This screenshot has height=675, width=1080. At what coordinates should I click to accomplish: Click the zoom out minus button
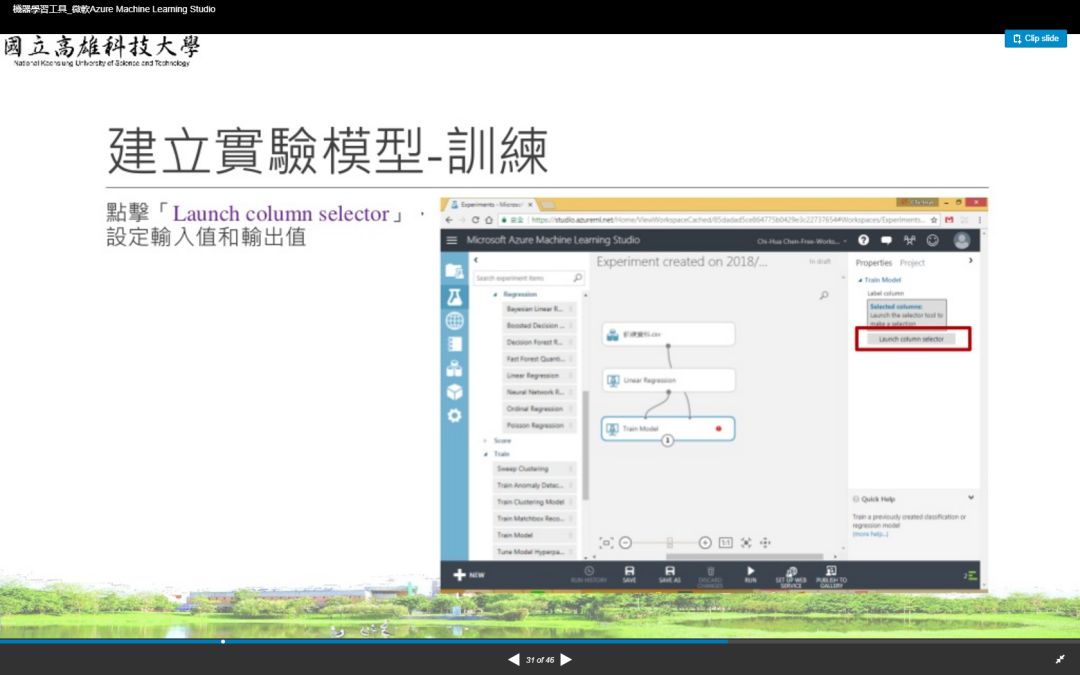tap(625, 543)
